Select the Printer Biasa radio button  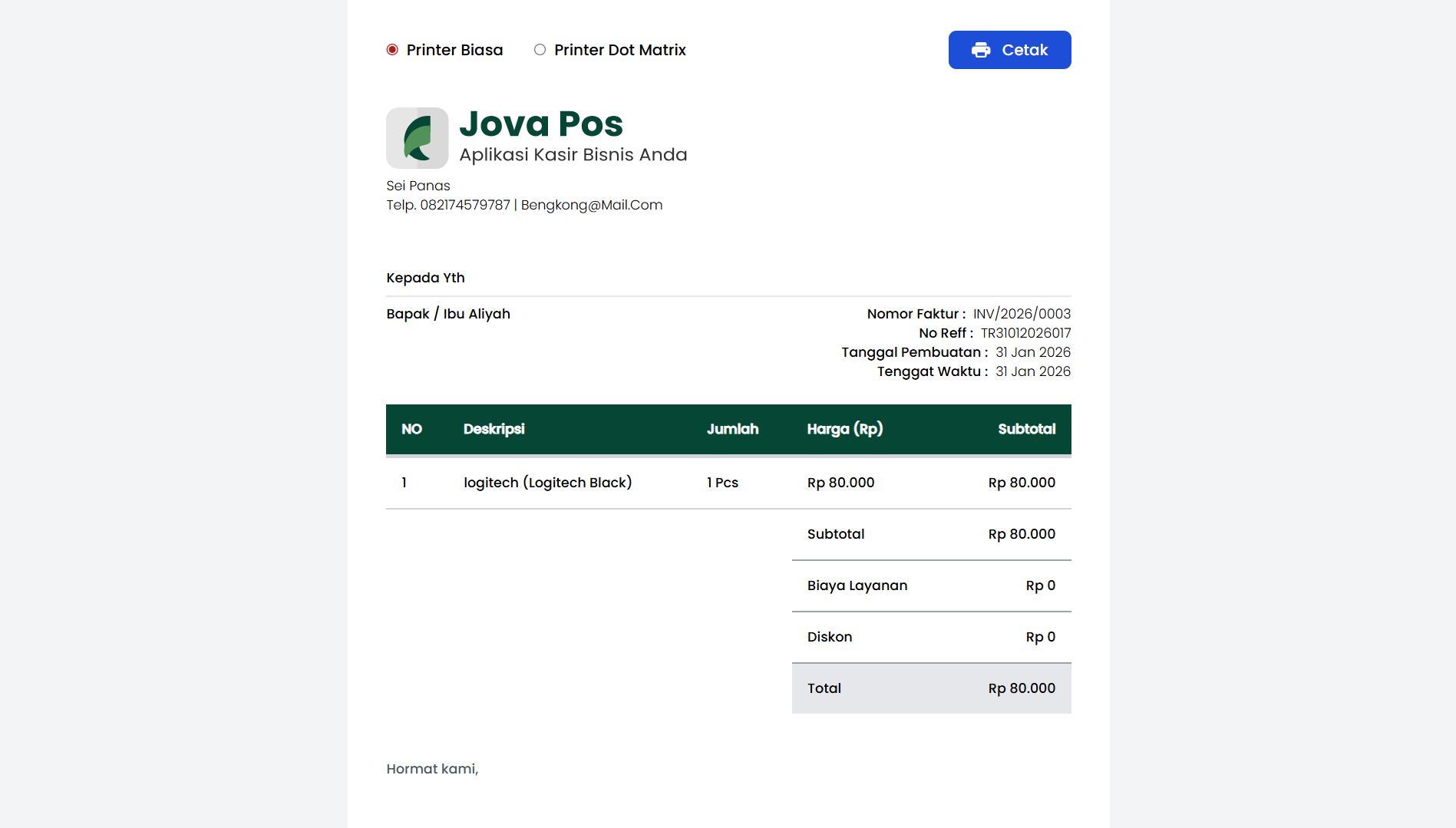tap(392, 50)
